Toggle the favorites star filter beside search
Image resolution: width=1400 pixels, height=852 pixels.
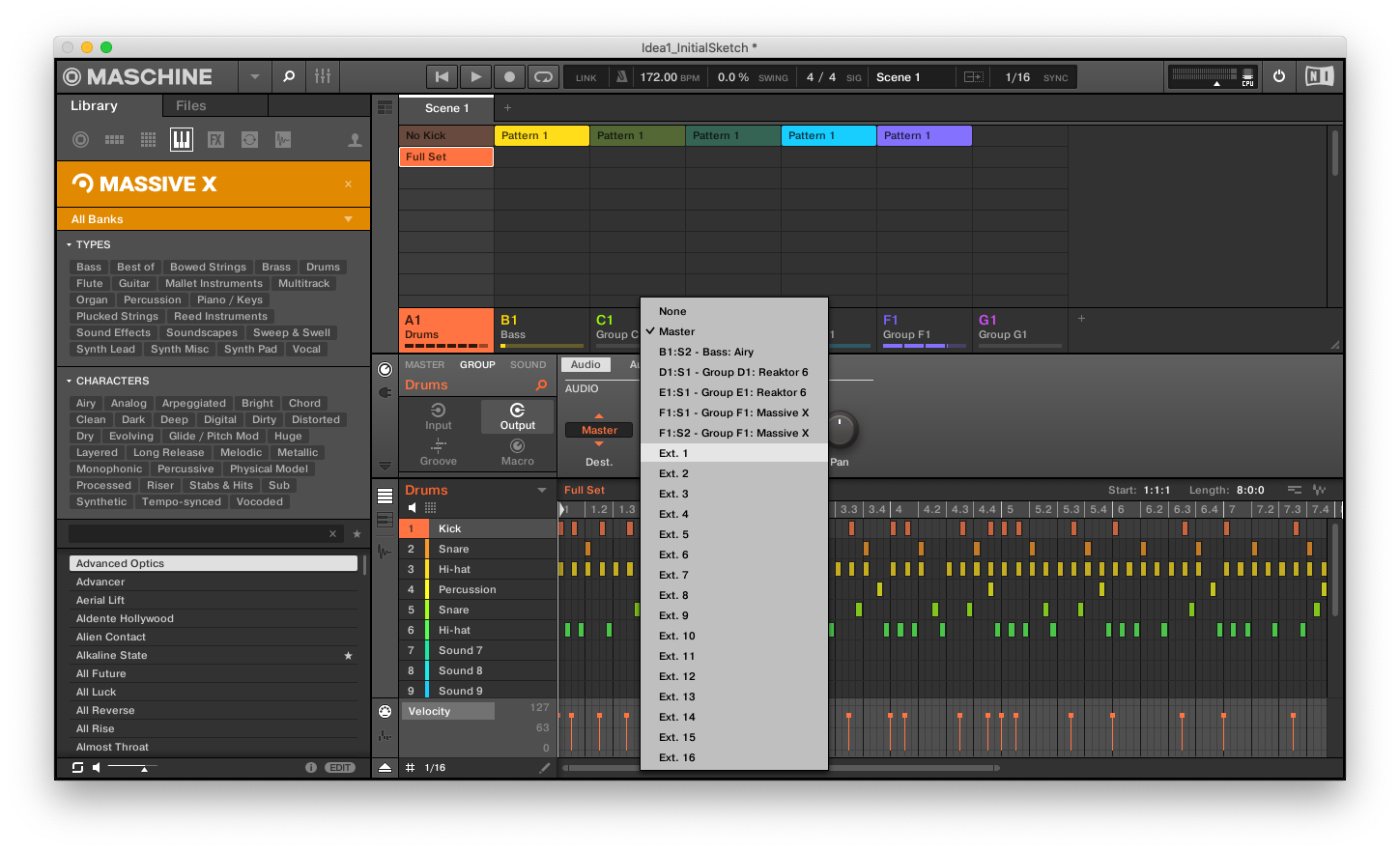[x=357, y=533]
